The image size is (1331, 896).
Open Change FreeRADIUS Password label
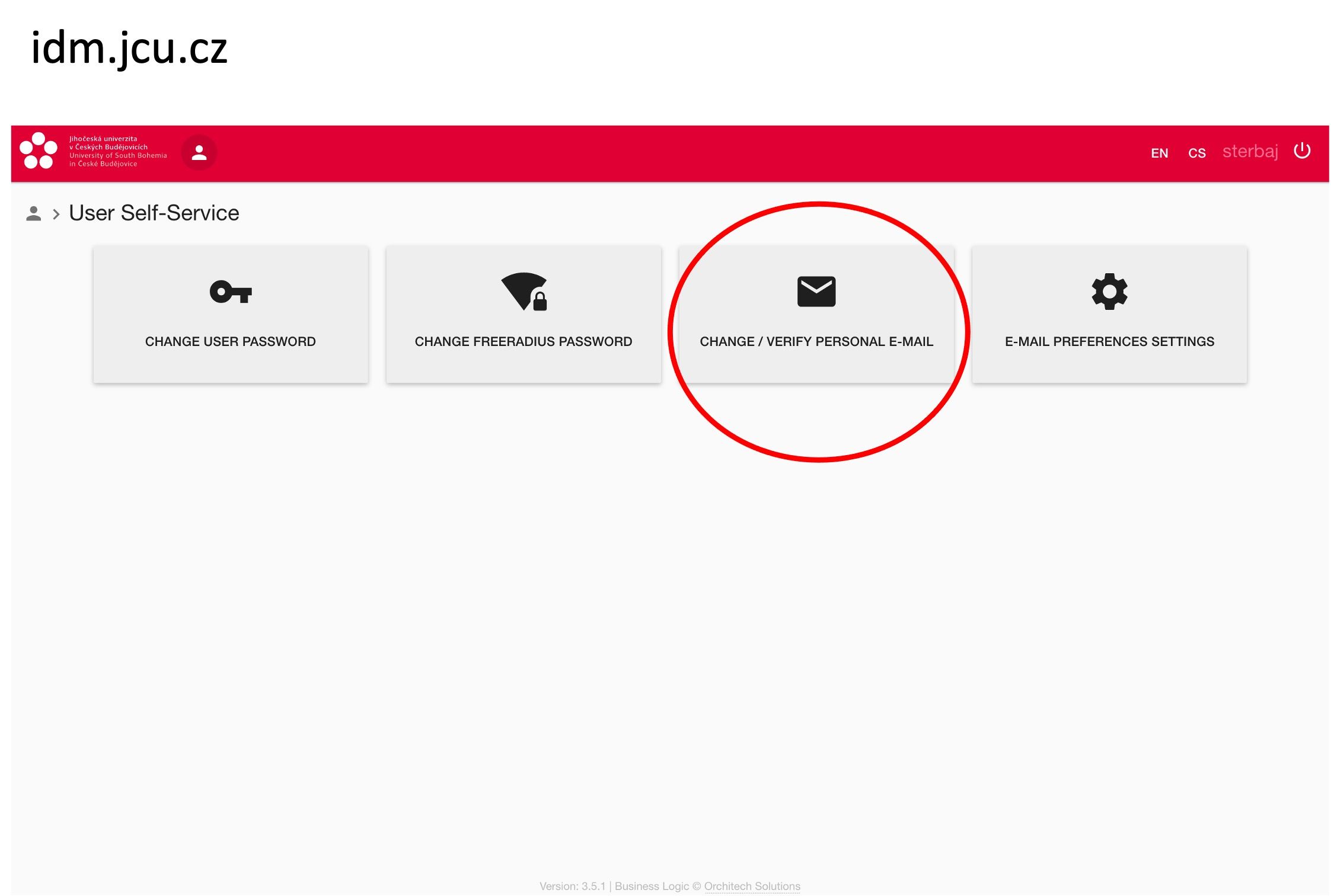523,341
